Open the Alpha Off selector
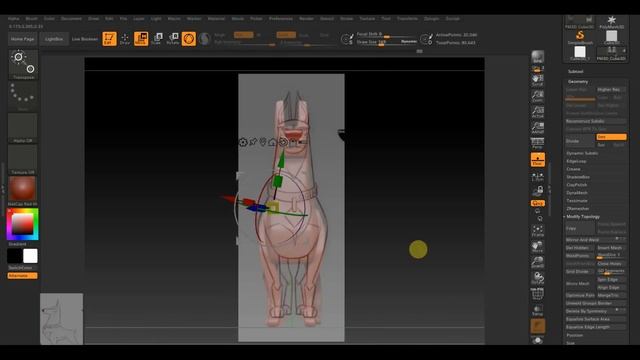This screenshot has width=640, height=360. pyautogui.click(x=23, y=128)
